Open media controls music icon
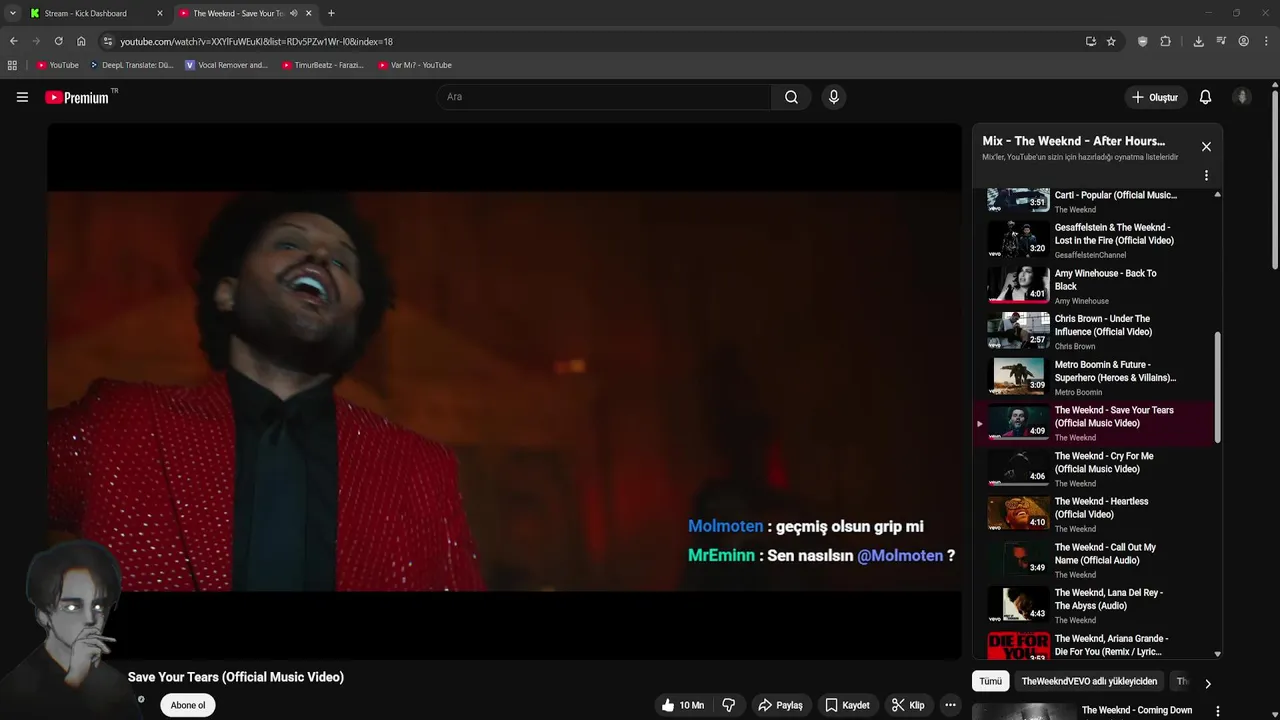The image size is (1280, 720). click(1221, 41)
